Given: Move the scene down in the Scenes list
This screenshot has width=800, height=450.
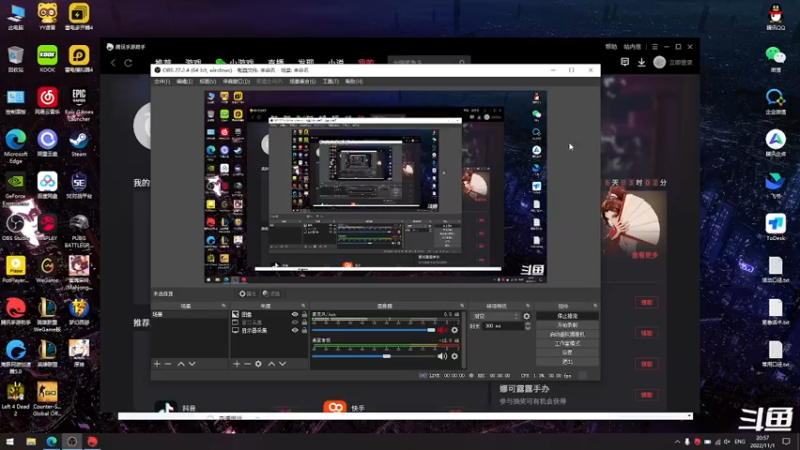Looking at the screenshot, I should pyautogui.click(x=192, y=364).
